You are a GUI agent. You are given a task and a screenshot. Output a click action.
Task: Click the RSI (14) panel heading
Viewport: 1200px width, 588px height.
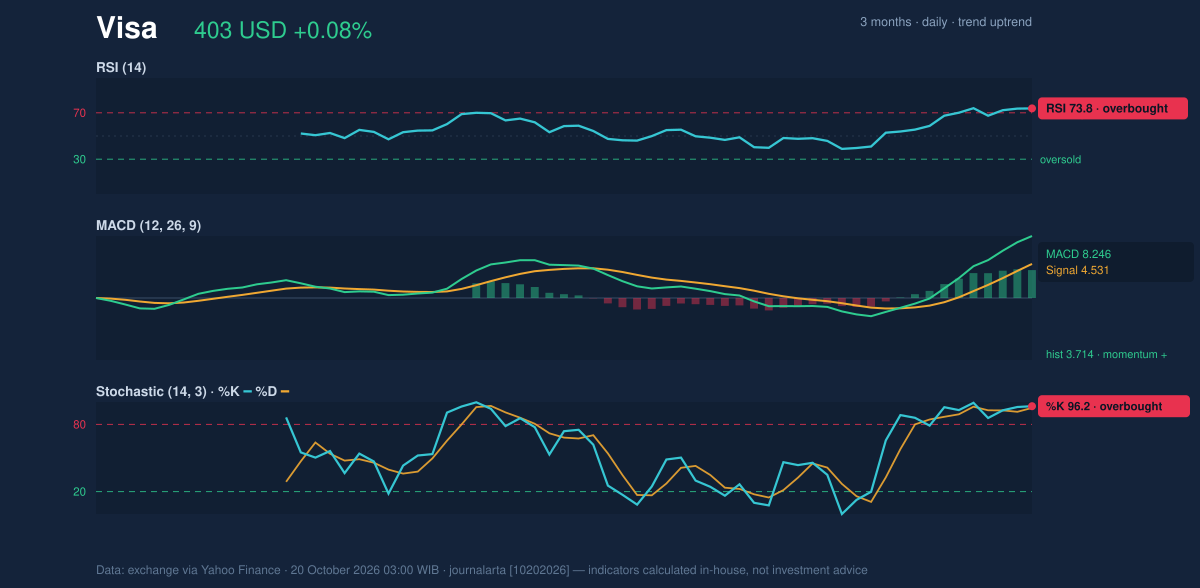[x=121, y=68]
